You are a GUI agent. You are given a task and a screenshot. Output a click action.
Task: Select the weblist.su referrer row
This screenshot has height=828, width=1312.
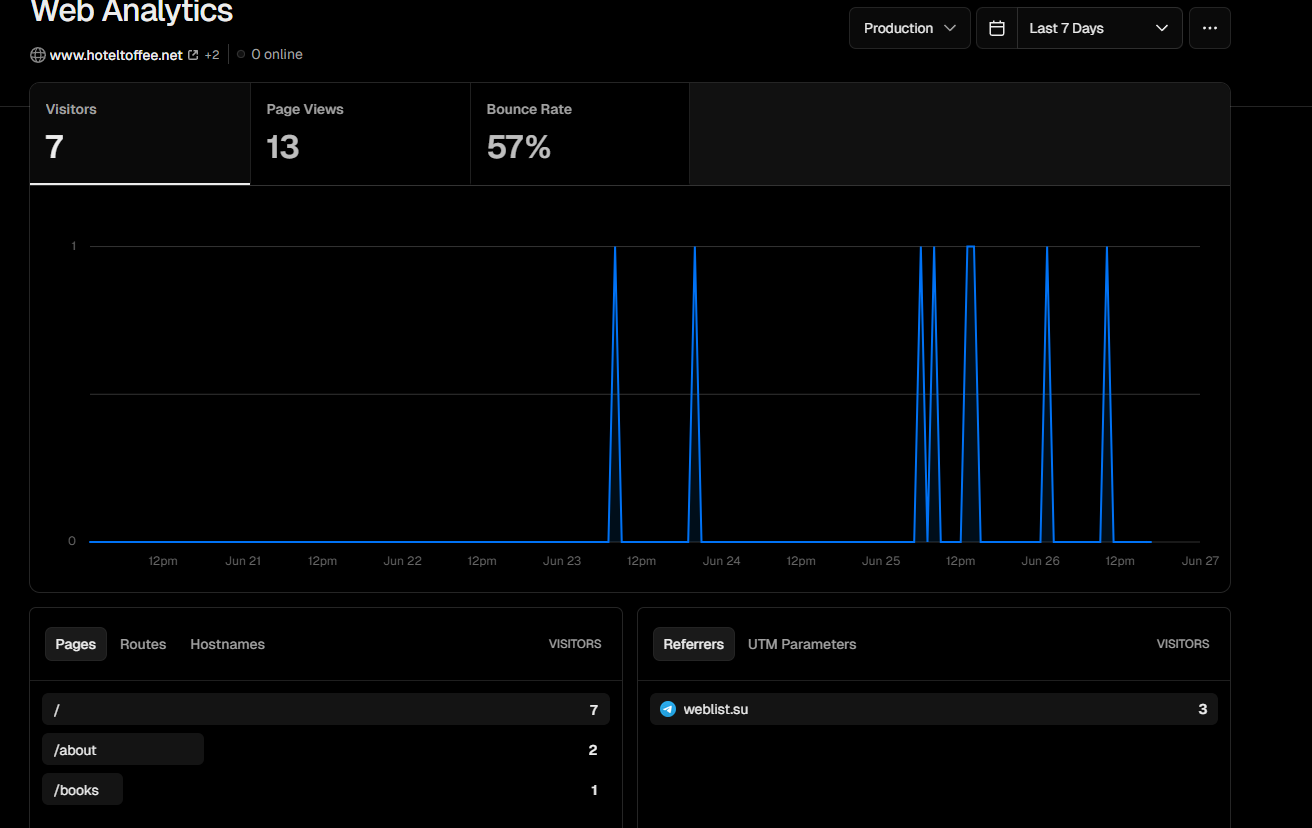[x=934, y=709]
